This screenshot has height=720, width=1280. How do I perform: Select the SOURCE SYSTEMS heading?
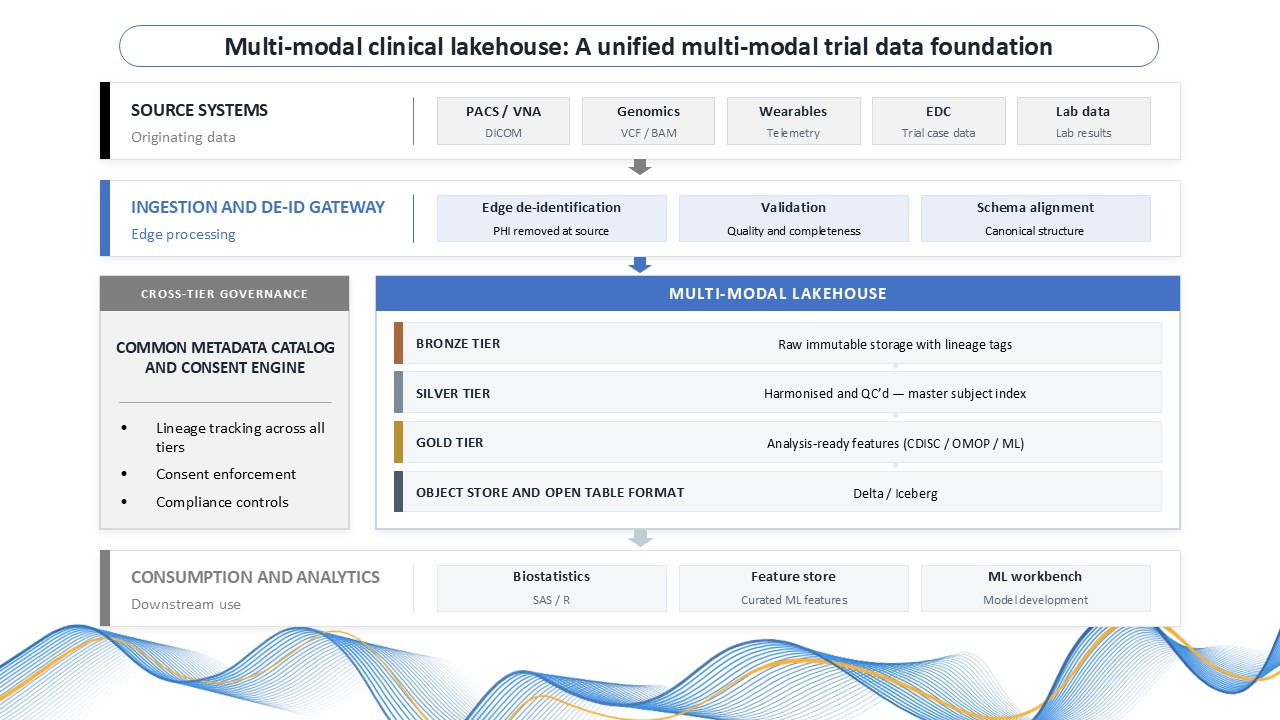pyautogui.click(x=199, y=110)
